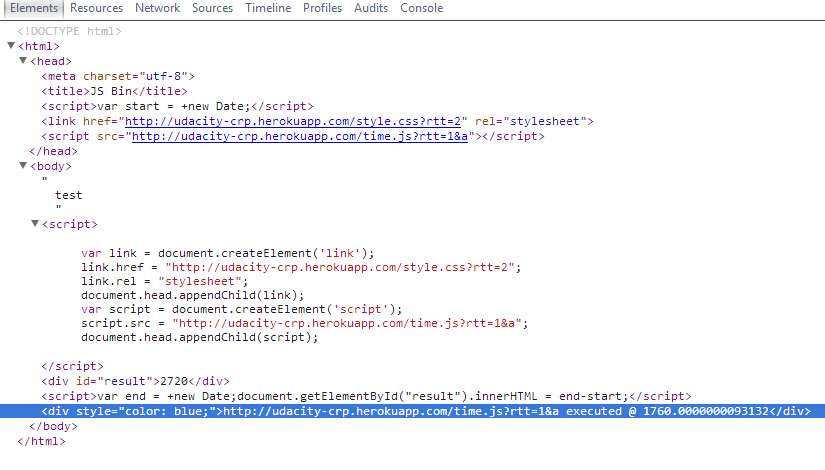825x470 pixels.
Task: Switch to the Resources tab
Action: tap(98, 8)
